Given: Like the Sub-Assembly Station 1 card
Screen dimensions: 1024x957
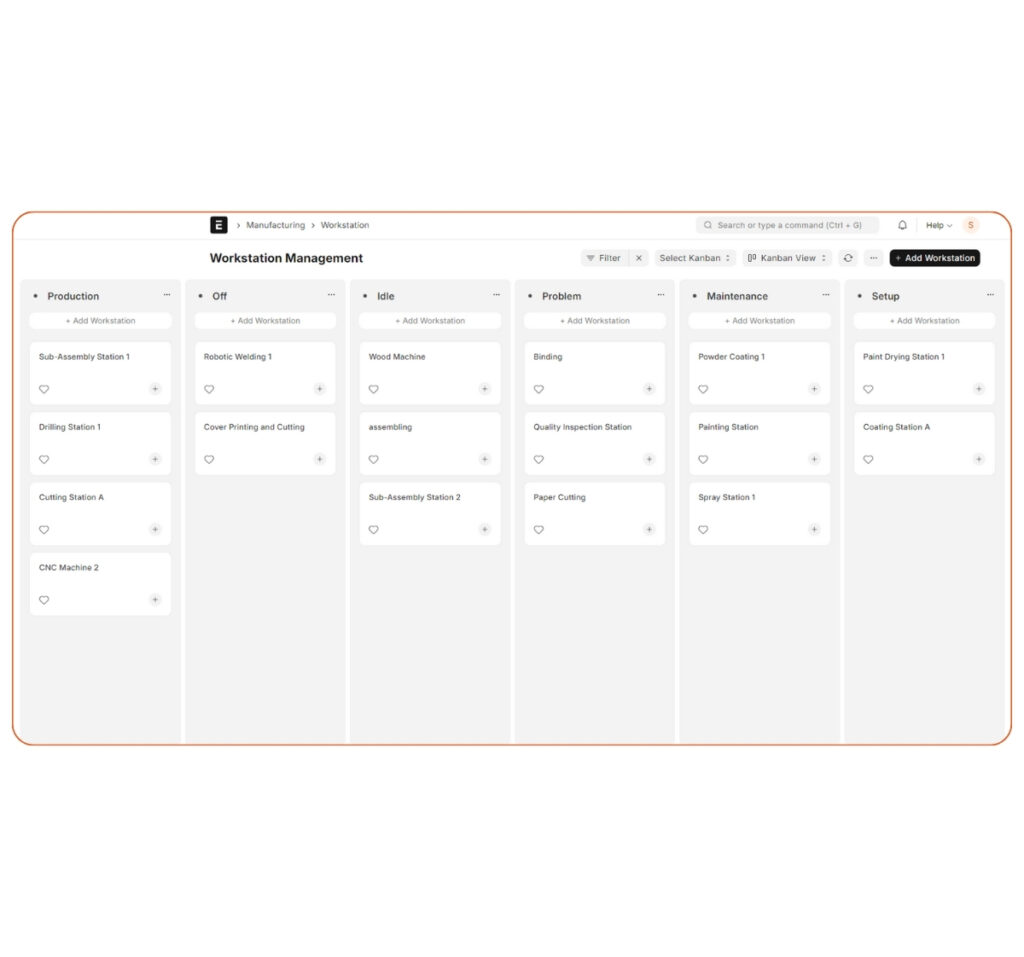Looking at the screenshot, I should (44, 389).
